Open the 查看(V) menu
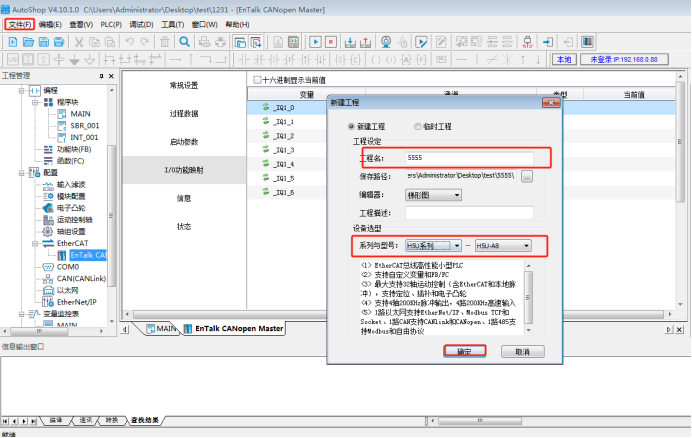This screenshot has width=692, height=438. [x=81, y=24]
